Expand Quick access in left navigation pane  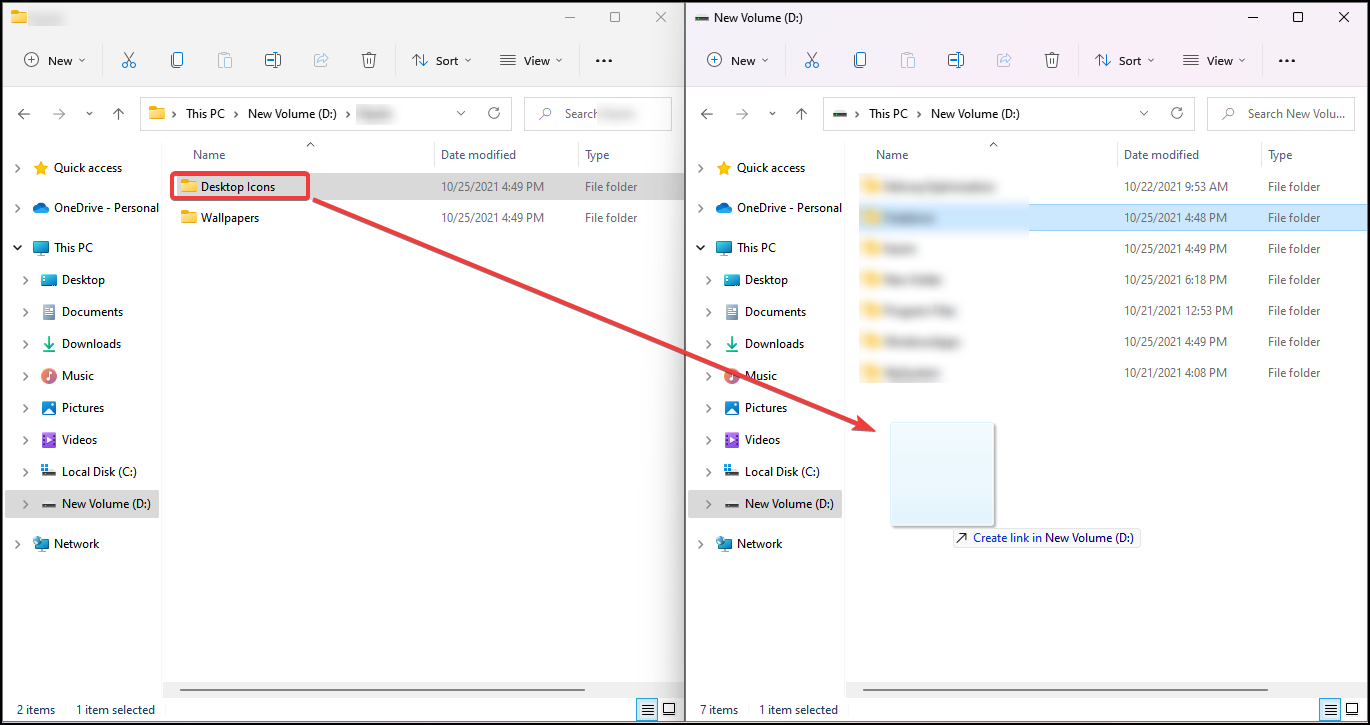(17, 168)
